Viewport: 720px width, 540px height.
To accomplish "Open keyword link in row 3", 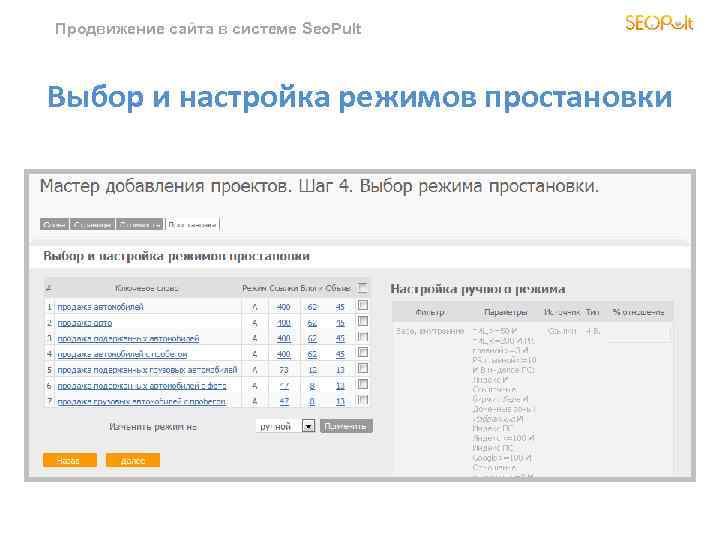I will (128, 338).
